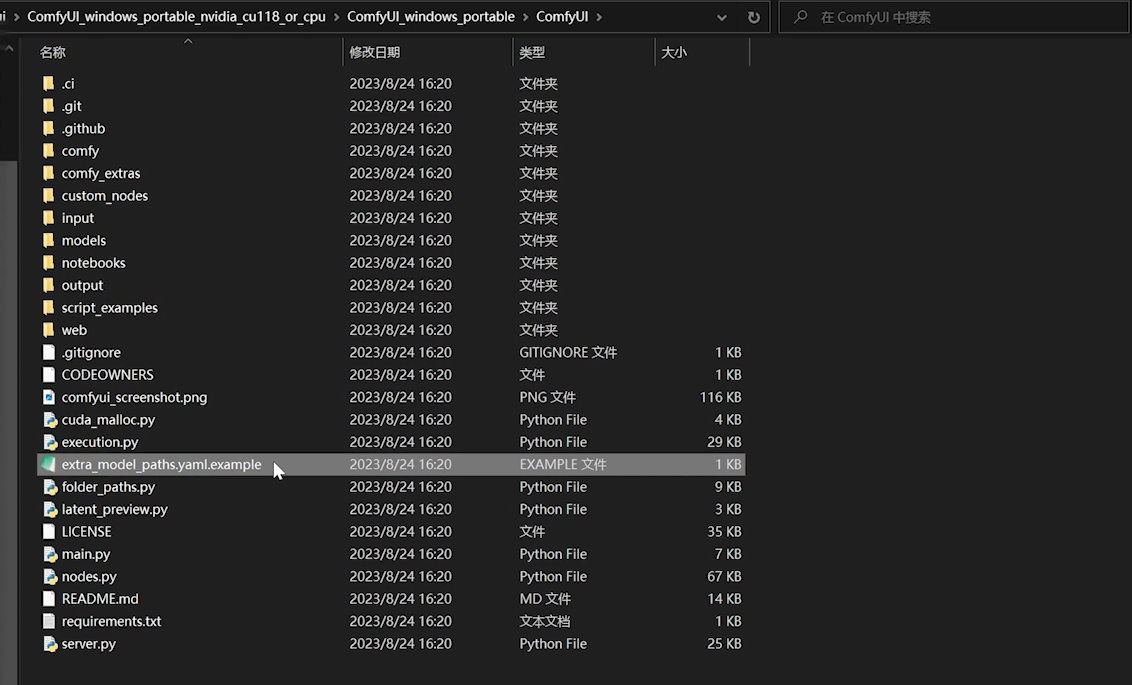1132x685 pixels.
Task: Refresh the ComfyUI folder view
Action: (x=754, y=17)
